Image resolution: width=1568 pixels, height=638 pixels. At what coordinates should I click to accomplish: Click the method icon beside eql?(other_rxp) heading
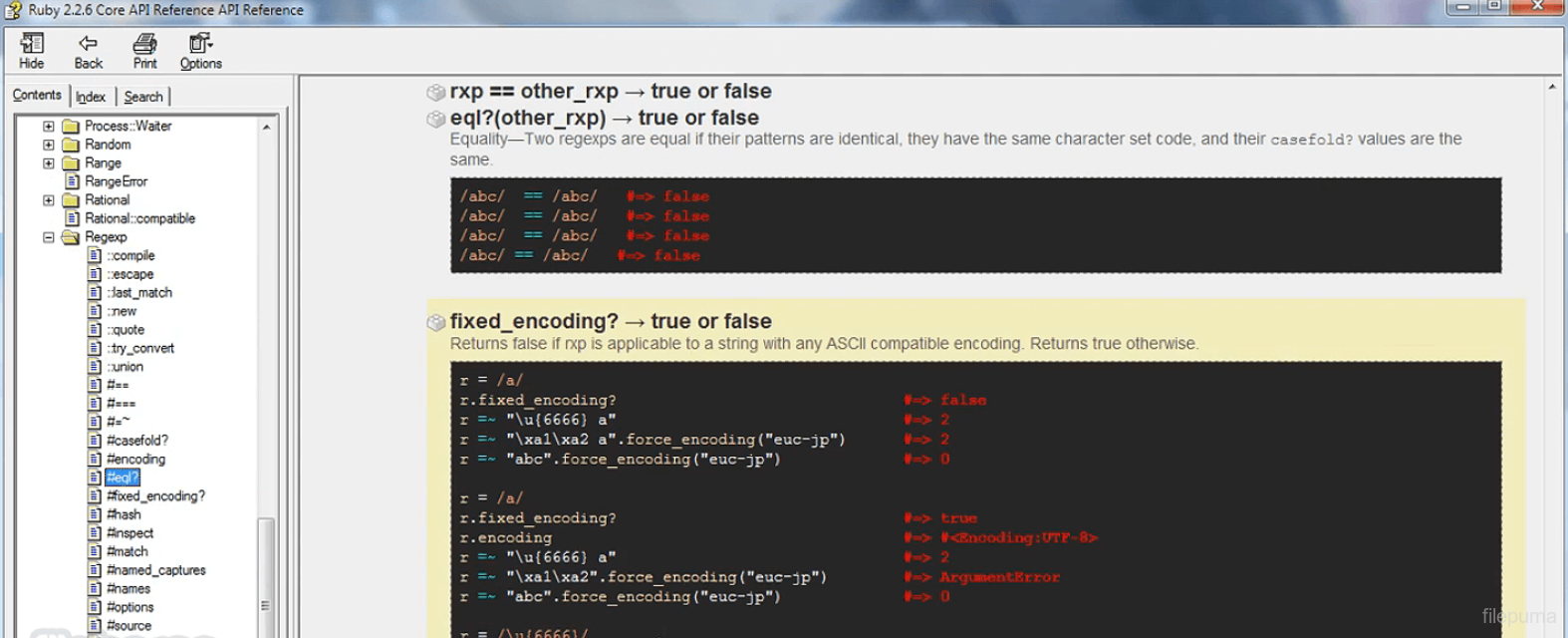pyautogui.click(x=435, y=119)
